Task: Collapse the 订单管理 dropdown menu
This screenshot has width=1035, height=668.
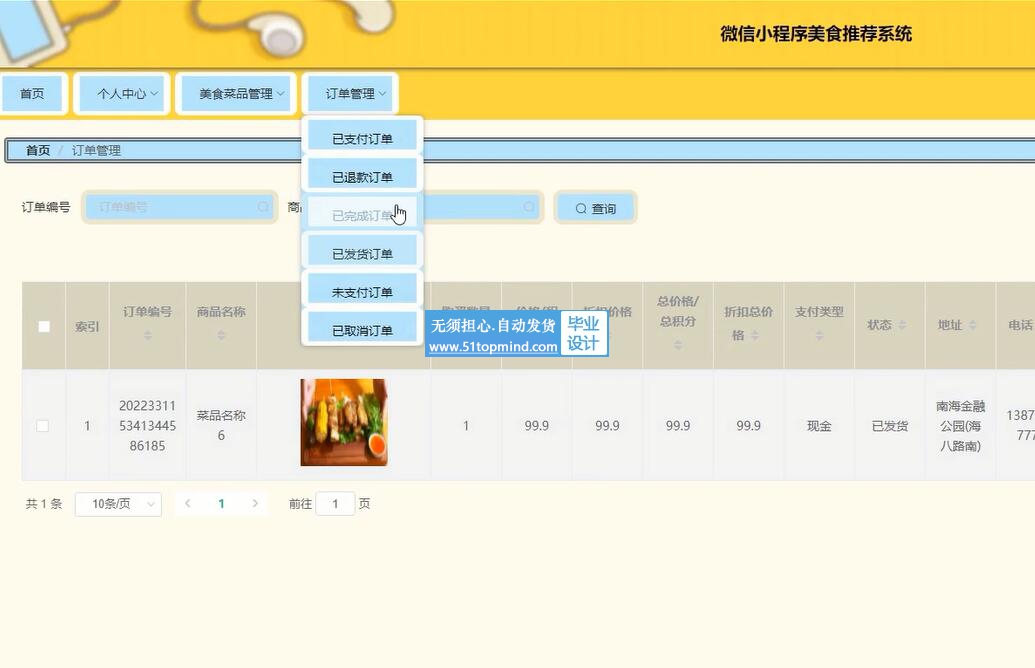Action: click(351, 94)
